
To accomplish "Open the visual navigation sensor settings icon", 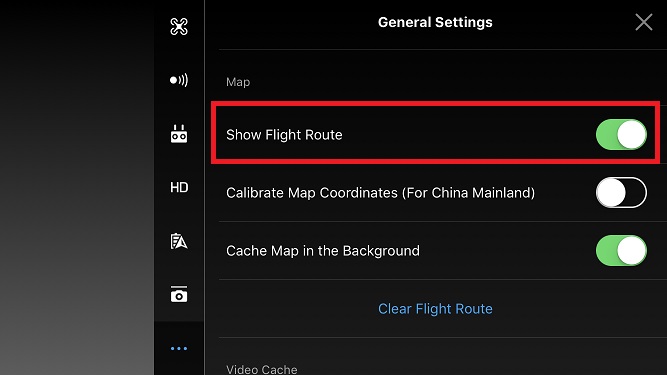I will click(179, 80).
